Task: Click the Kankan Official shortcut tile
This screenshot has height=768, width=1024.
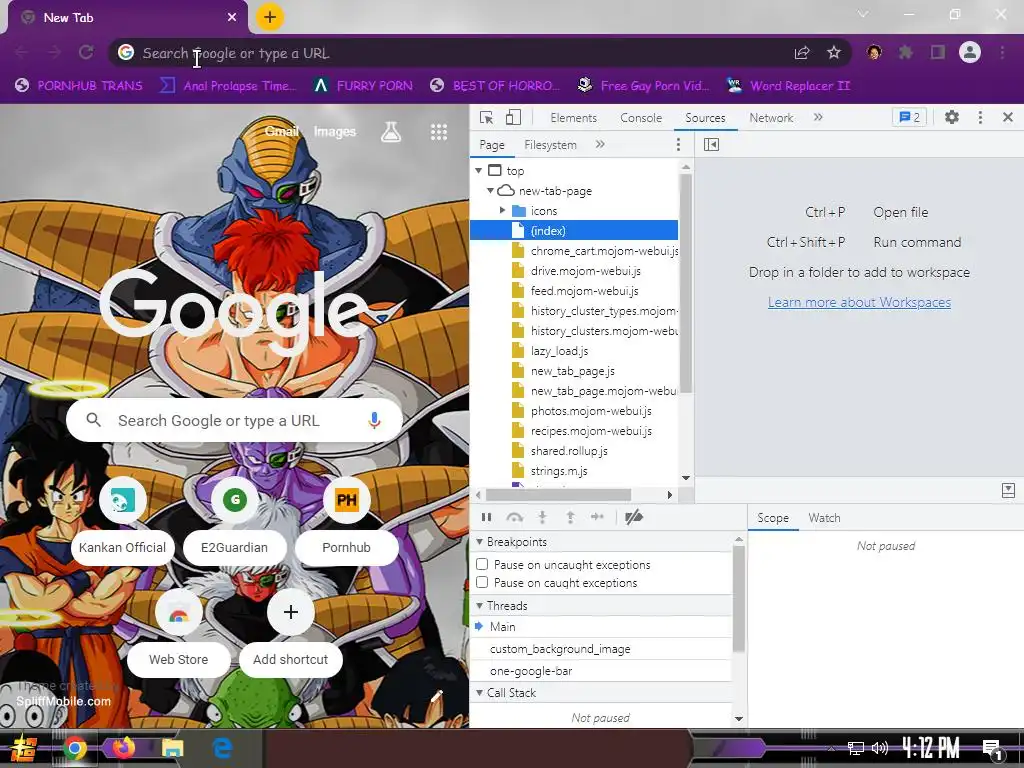Action: click(122, 520)
